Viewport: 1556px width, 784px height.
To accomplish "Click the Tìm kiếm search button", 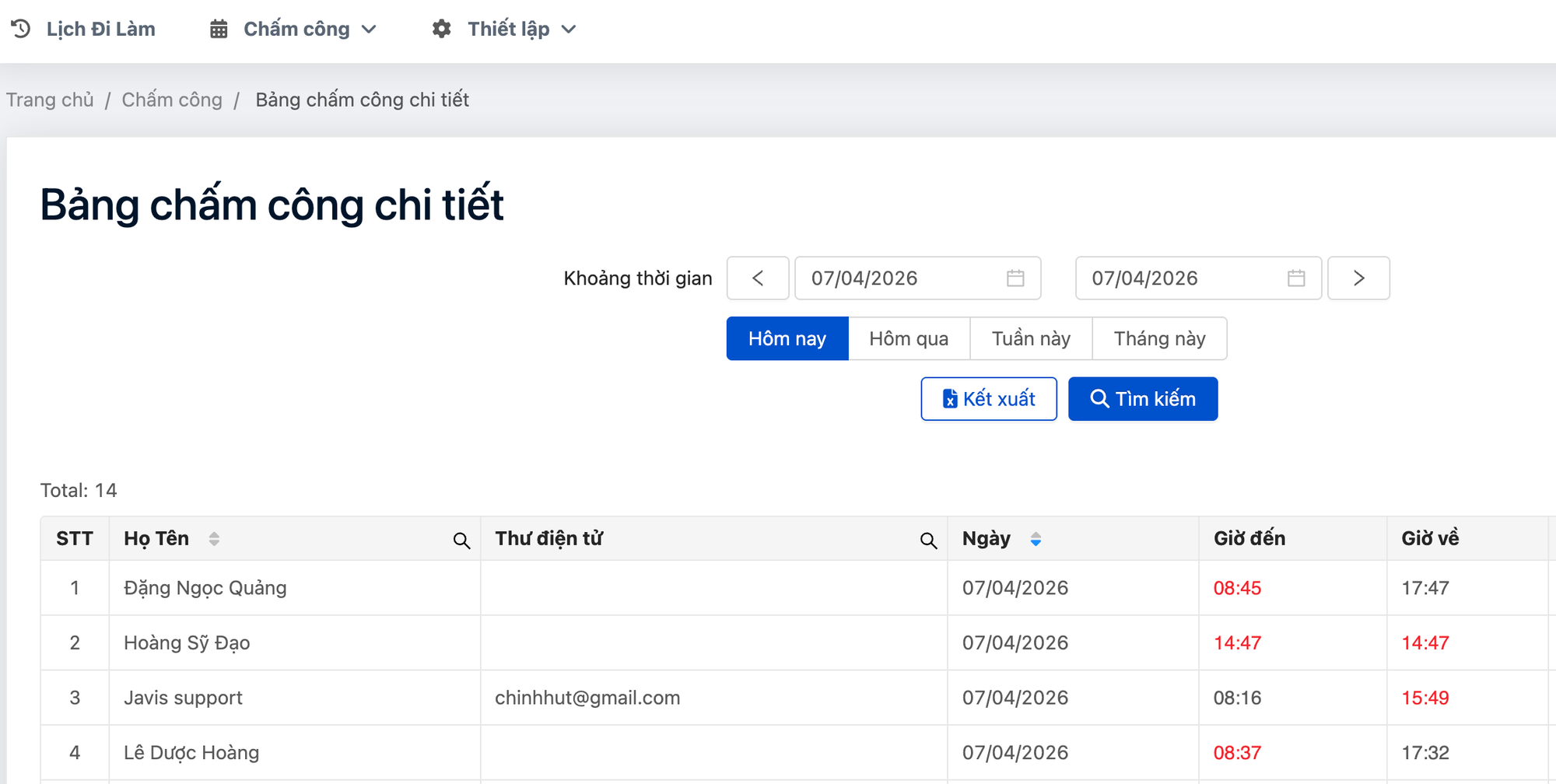I will pyautogui.click(x=1142, y=399).
